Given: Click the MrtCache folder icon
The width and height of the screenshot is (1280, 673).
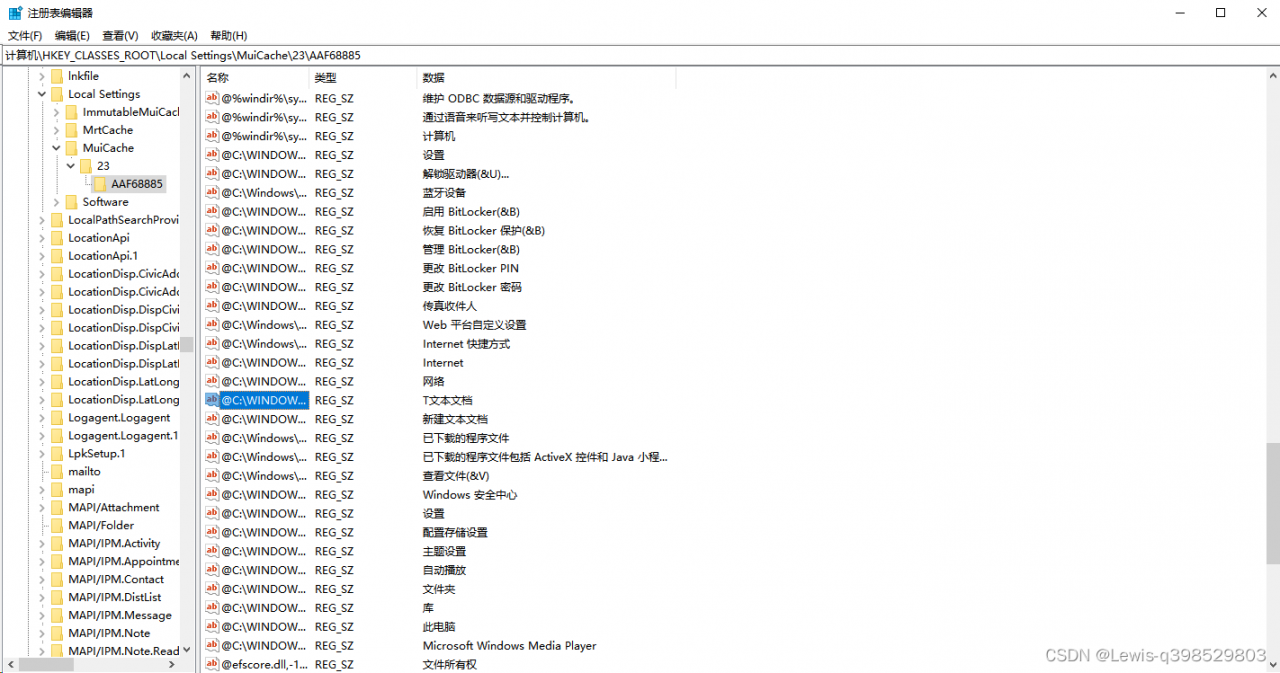Looking at the screenshot, I should coord(71,130).
